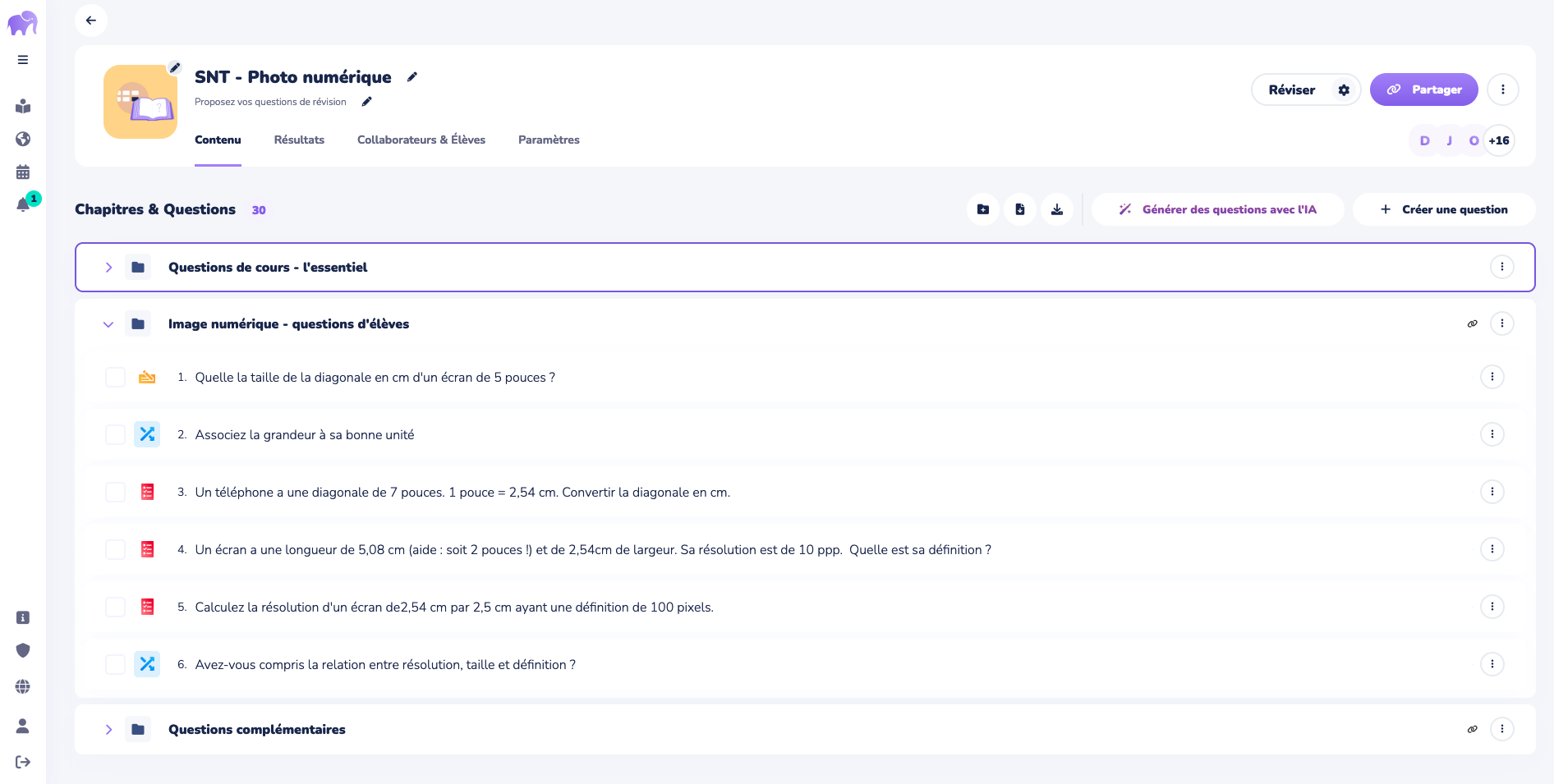This screenshot has height=784, width=1554.
Task: Open the Réviser settings gear
Action: (x=1344, y=90)
